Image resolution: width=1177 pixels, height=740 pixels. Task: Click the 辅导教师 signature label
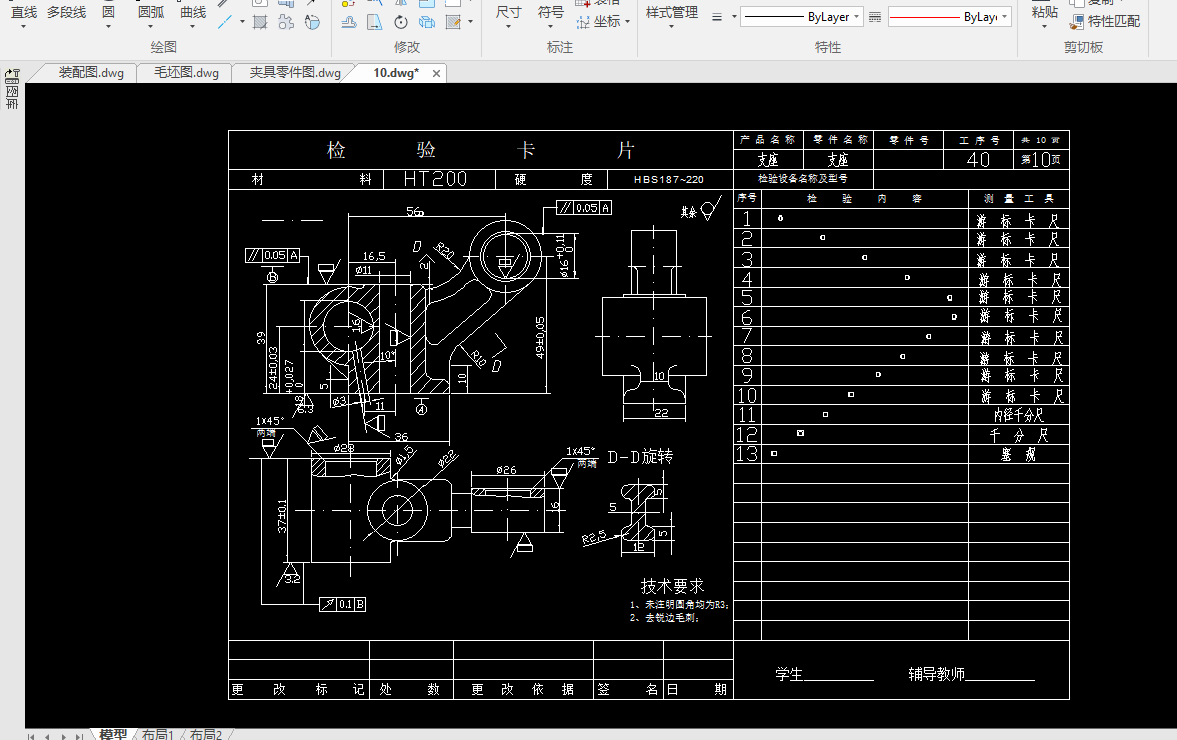tap(936, 674)
